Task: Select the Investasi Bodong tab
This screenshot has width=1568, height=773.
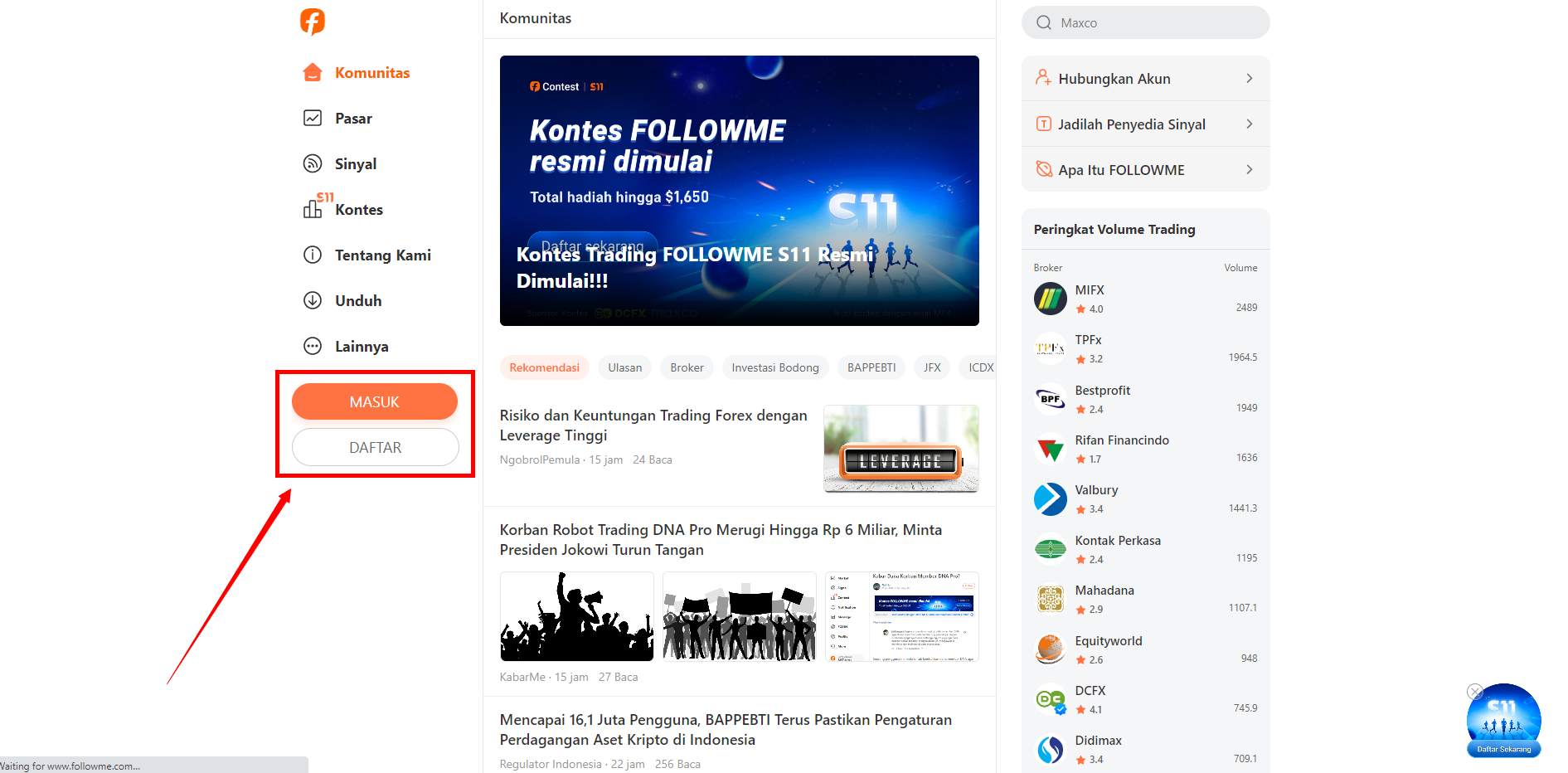Action: (775, 367)
